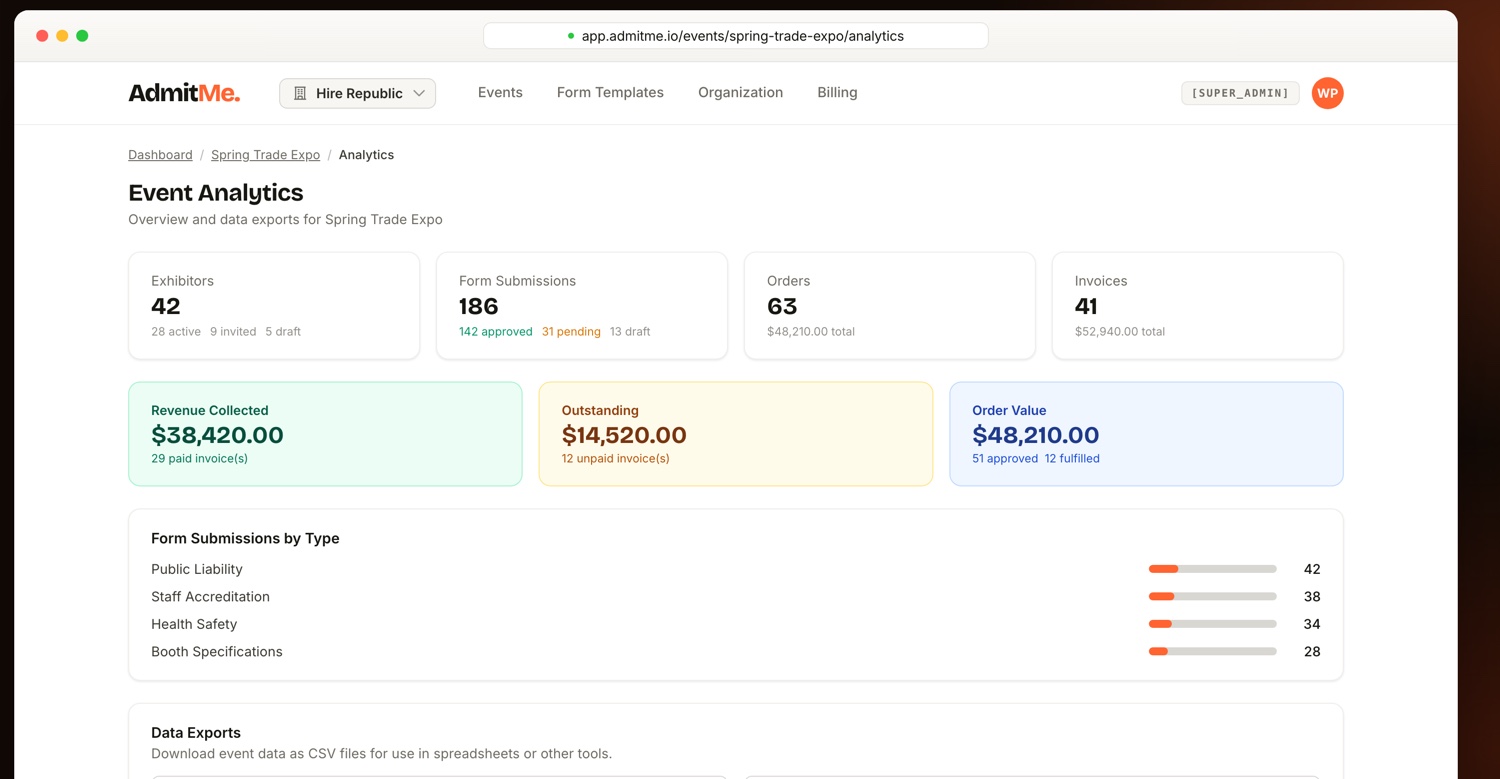Open the Organization nav item
The height and width of the screenshot is (779, 1500).
740,92
